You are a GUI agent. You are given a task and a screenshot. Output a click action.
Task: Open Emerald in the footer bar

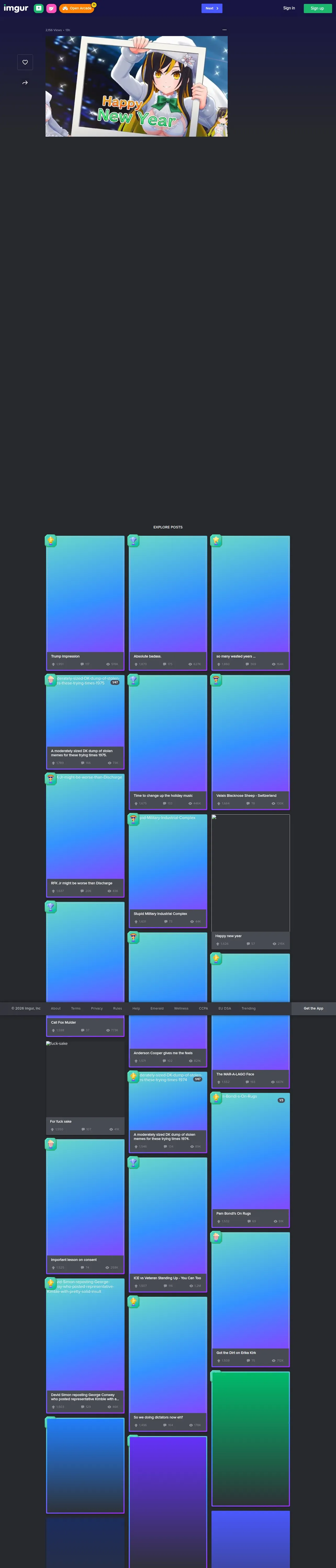(157, 1008)
